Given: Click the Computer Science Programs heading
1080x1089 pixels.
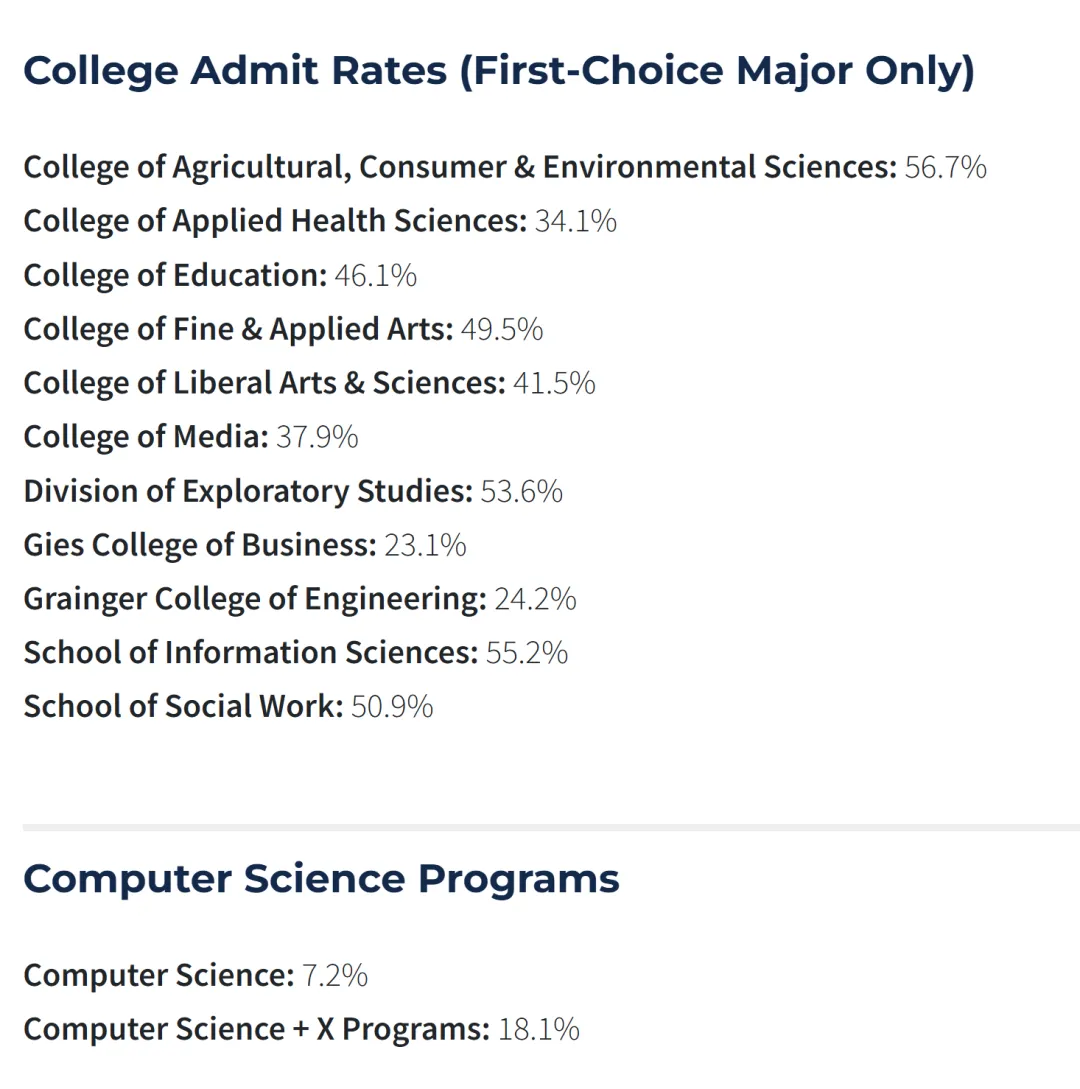Looking at the screenshot, I should click(321, 879).
